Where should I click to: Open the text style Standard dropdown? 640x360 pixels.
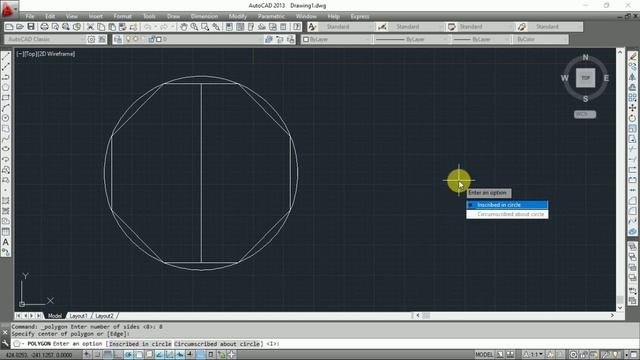pos(346,27)
